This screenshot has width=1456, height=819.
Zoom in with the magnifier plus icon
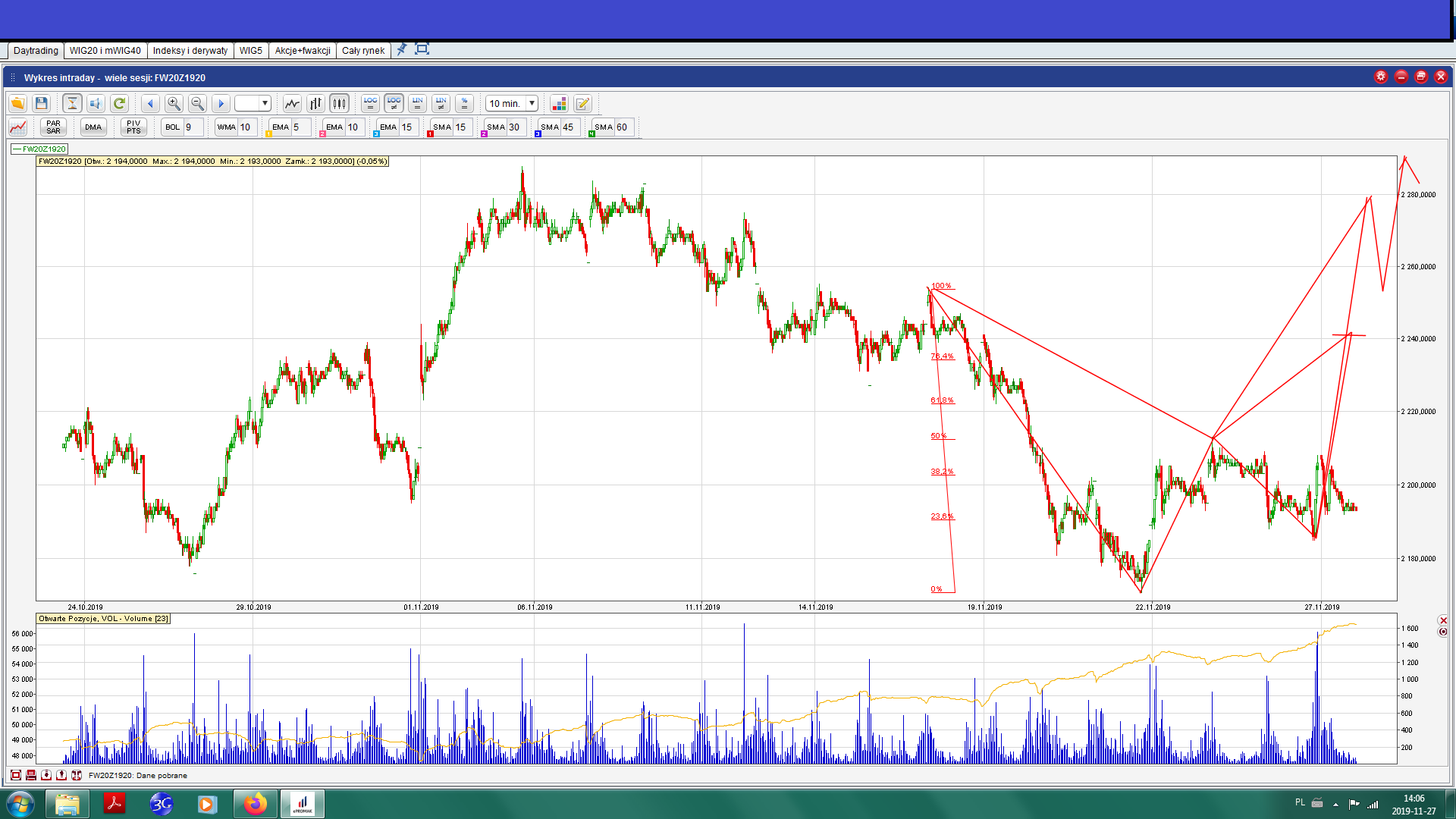(174, 104)
